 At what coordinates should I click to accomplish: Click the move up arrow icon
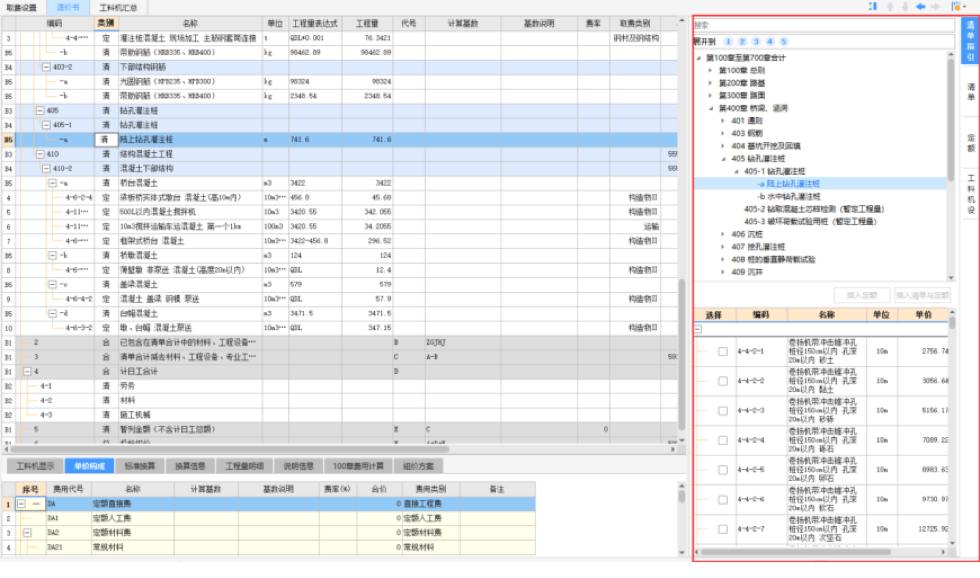pyautogui.click(x=892, y=6)
